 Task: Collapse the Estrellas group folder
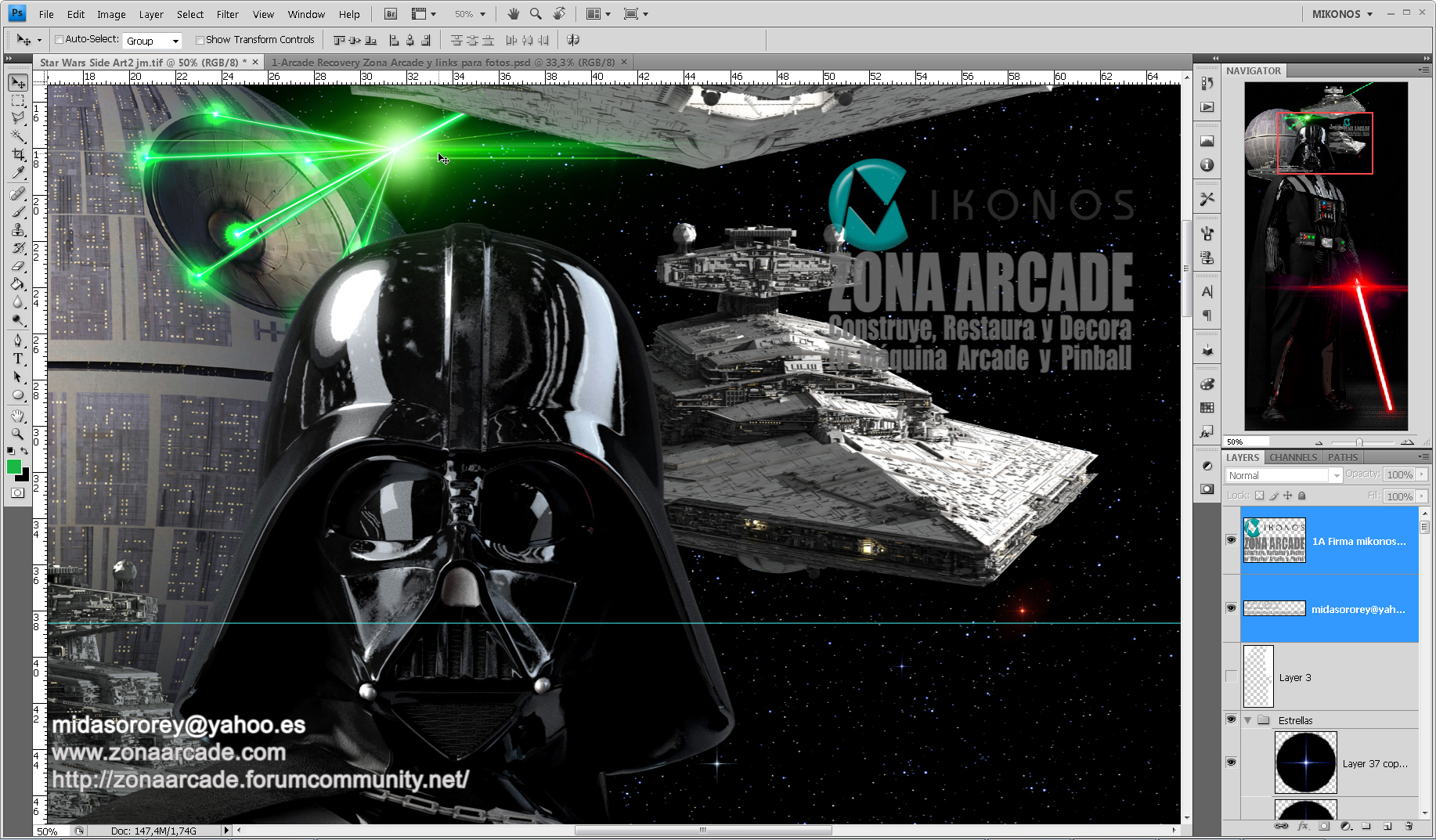click(x=1247, y=720)
